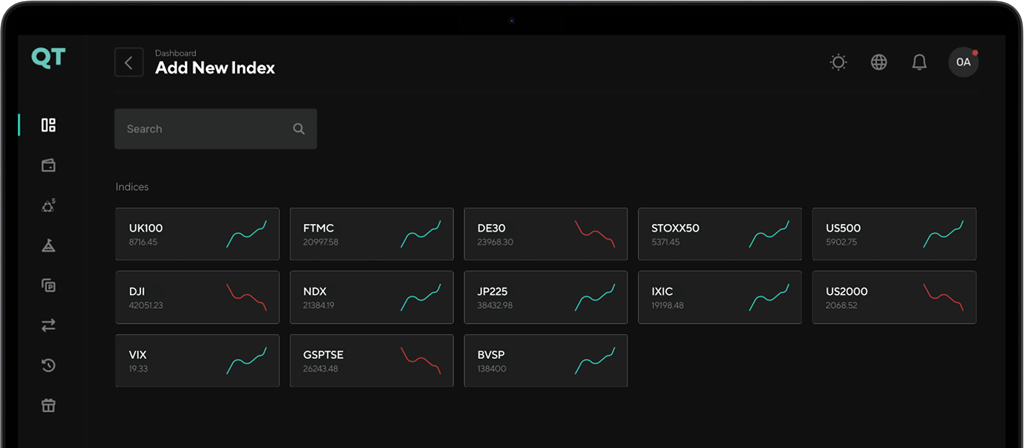Select the UK100 index card

click(x=197, y=234)
